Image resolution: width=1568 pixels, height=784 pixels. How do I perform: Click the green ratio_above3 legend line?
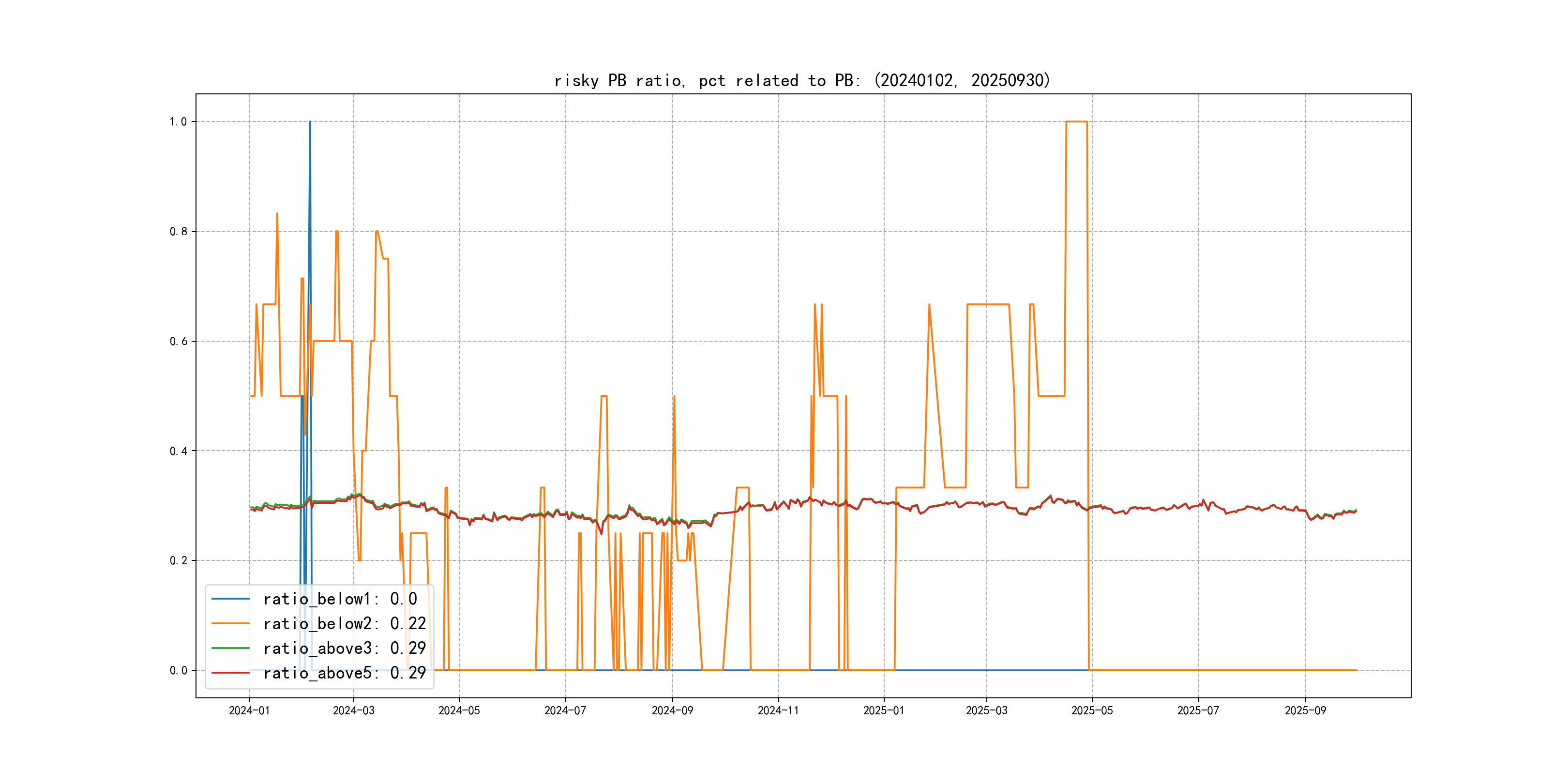(230, 648)
